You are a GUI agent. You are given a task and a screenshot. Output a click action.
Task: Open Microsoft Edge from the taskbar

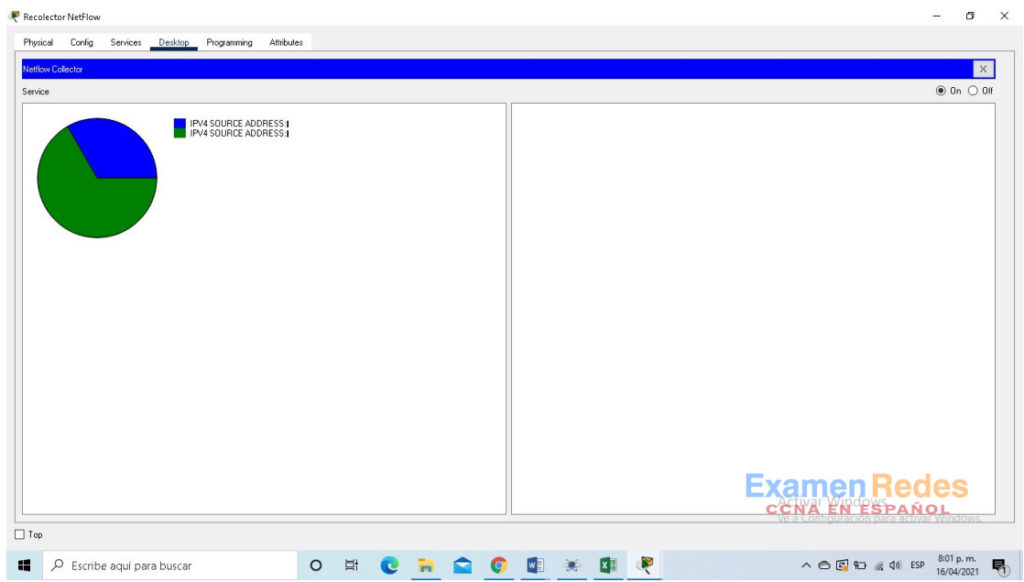point(388,565)
